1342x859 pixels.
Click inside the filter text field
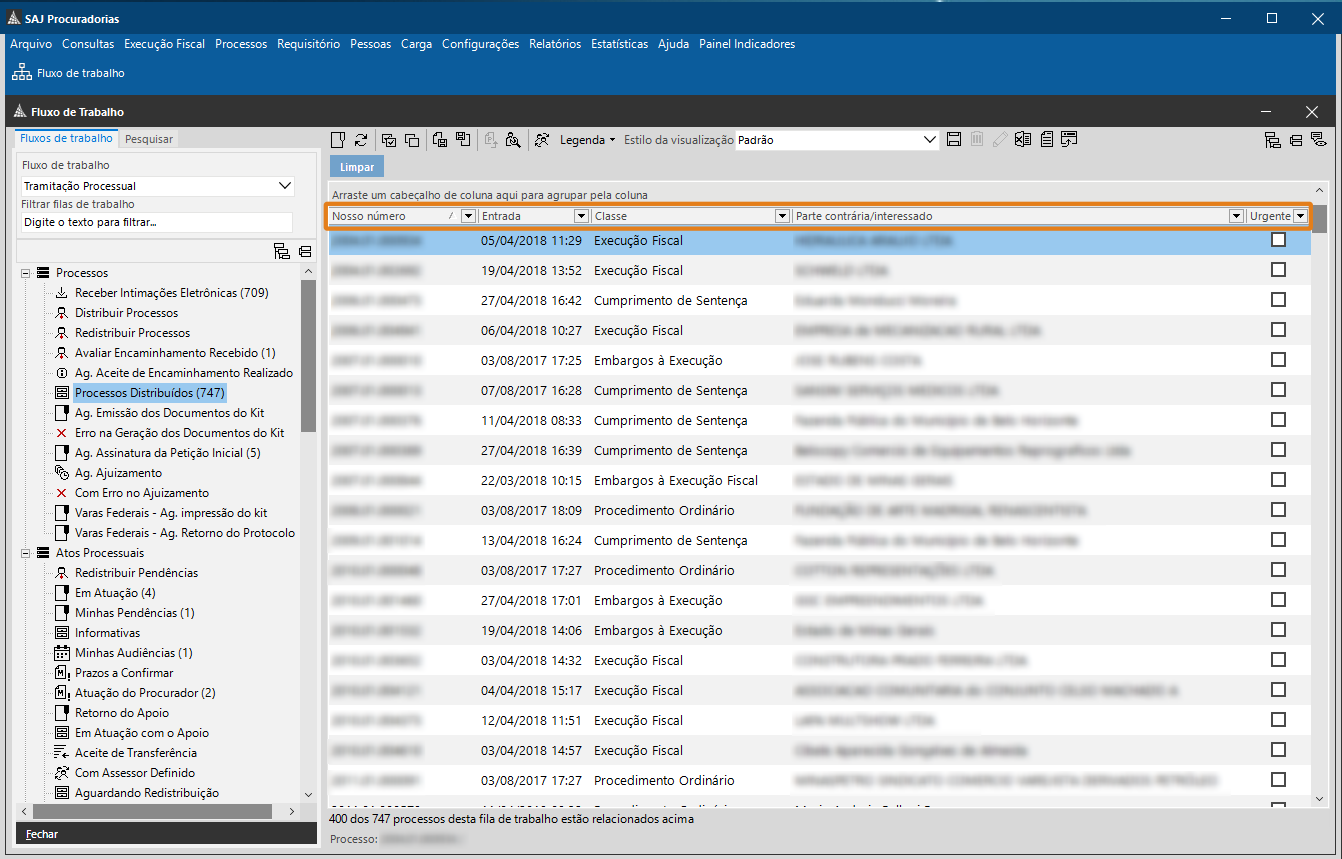tap(155, 220)
